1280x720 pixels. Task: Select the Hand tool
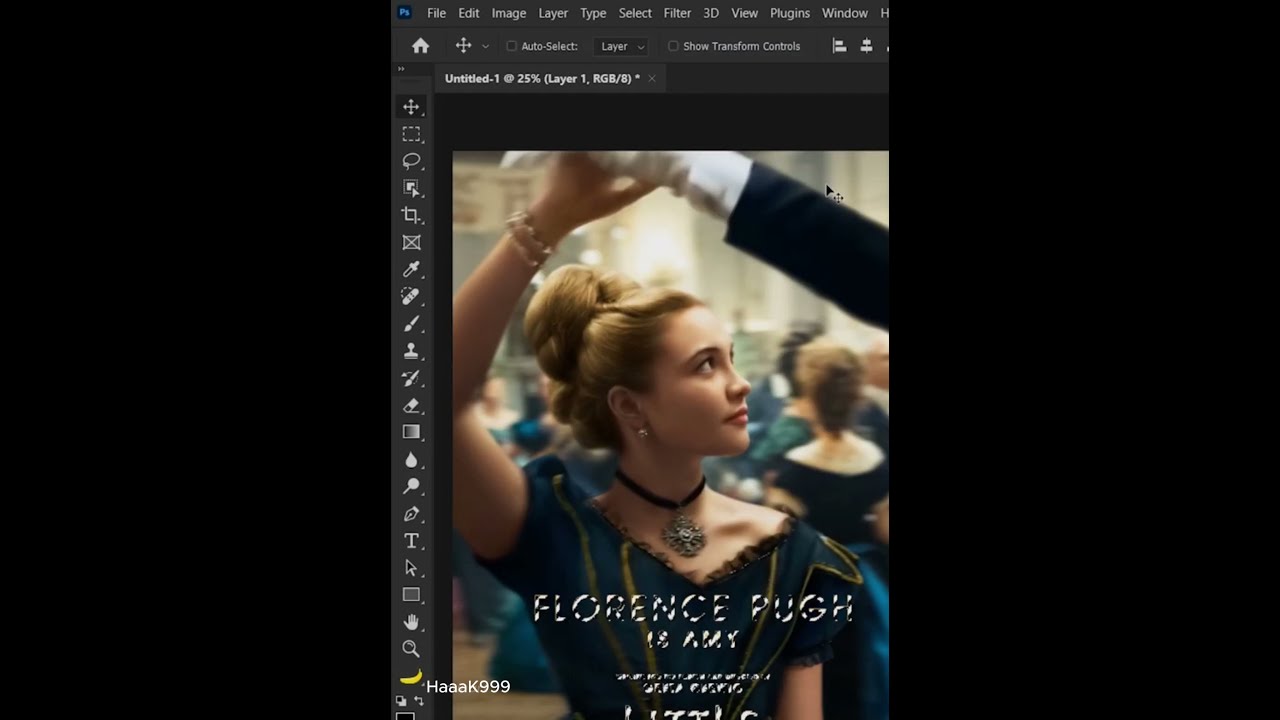tap(411, 621)
